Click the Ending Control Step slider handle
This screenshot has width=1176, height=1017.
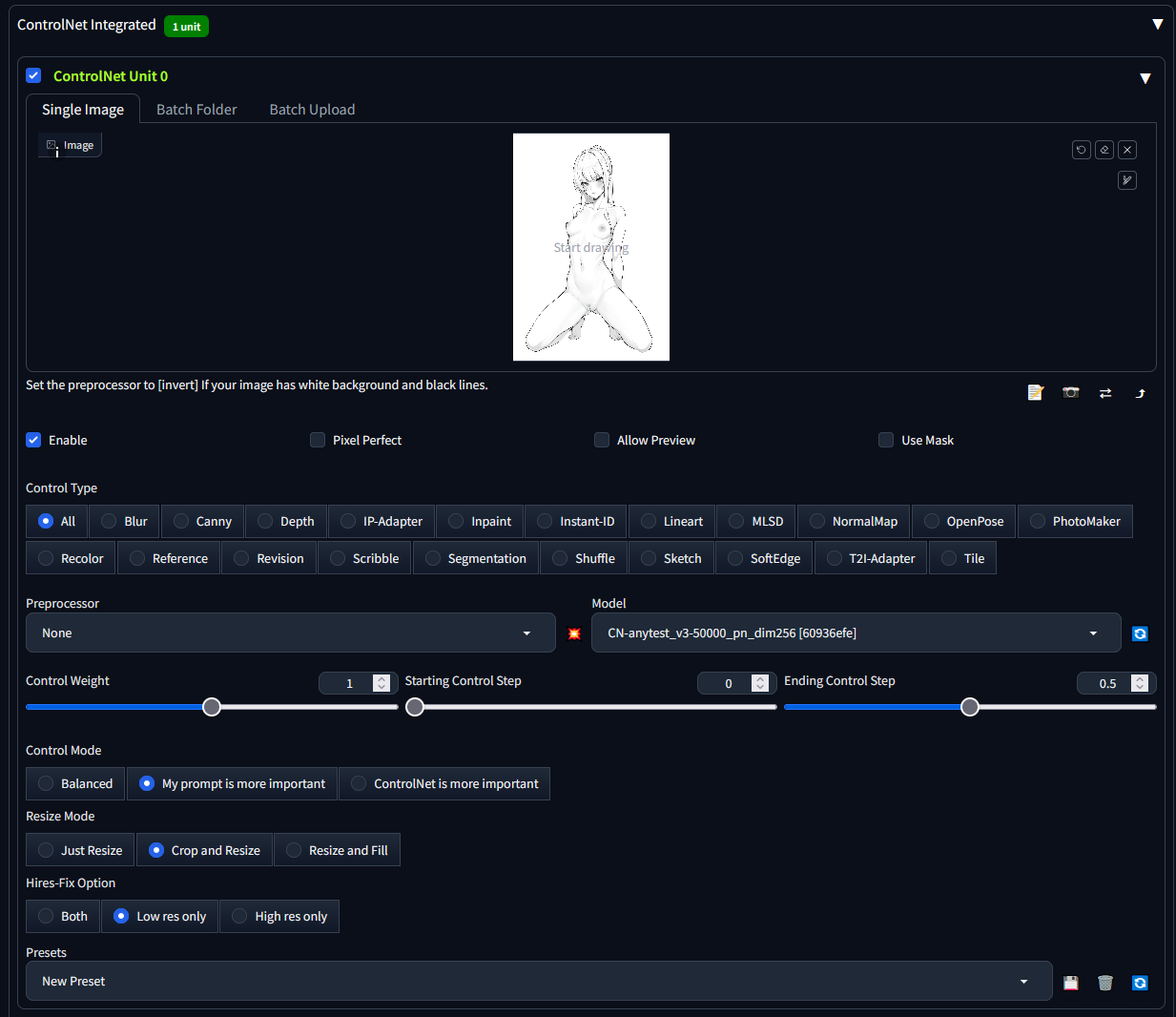pos(970,707)
